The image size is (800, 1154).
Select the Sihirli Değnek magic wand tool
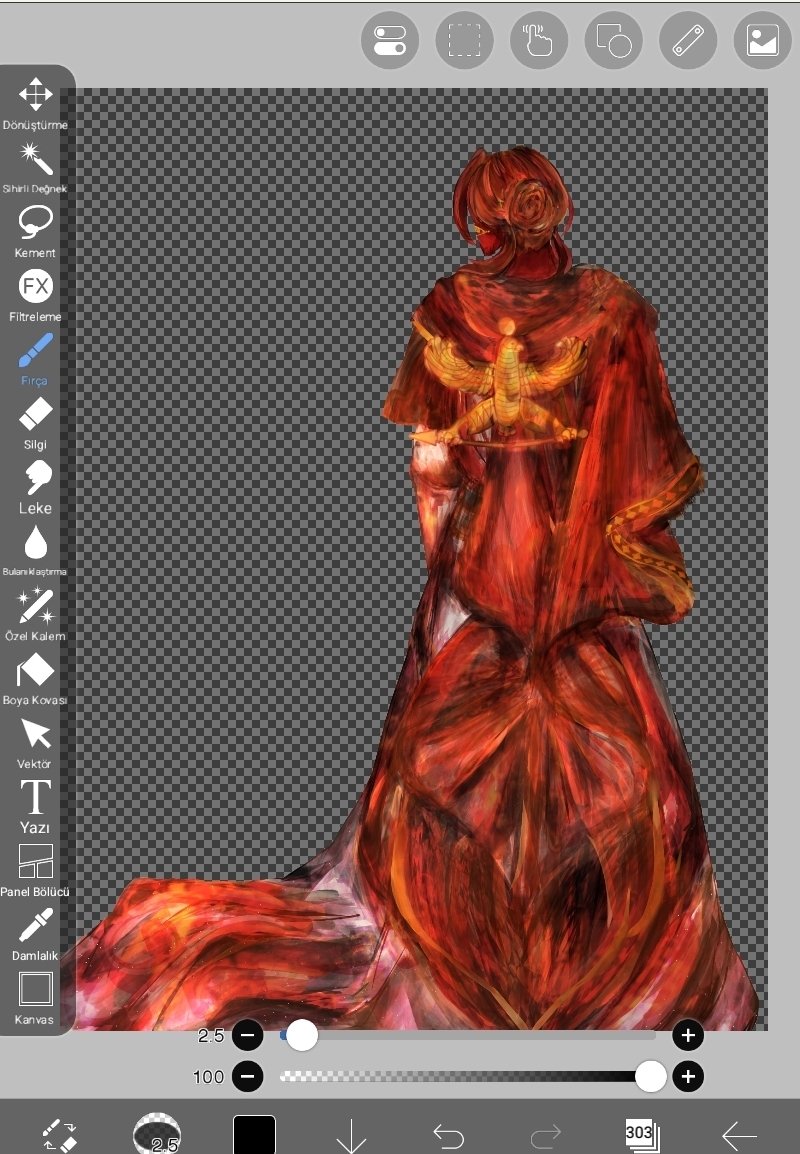(x=35, y=168)
